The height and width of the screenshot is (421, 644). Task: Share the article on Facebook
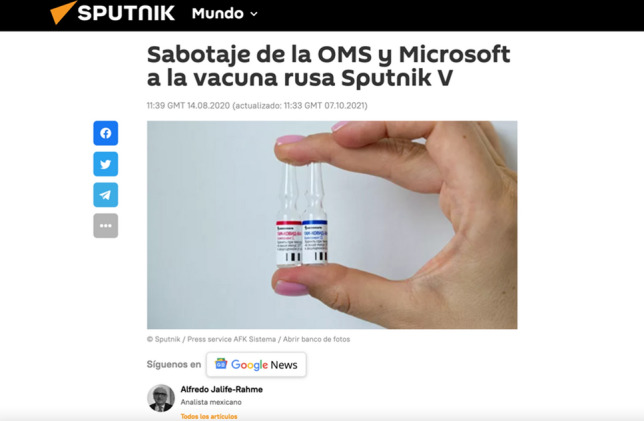(106, 133)
